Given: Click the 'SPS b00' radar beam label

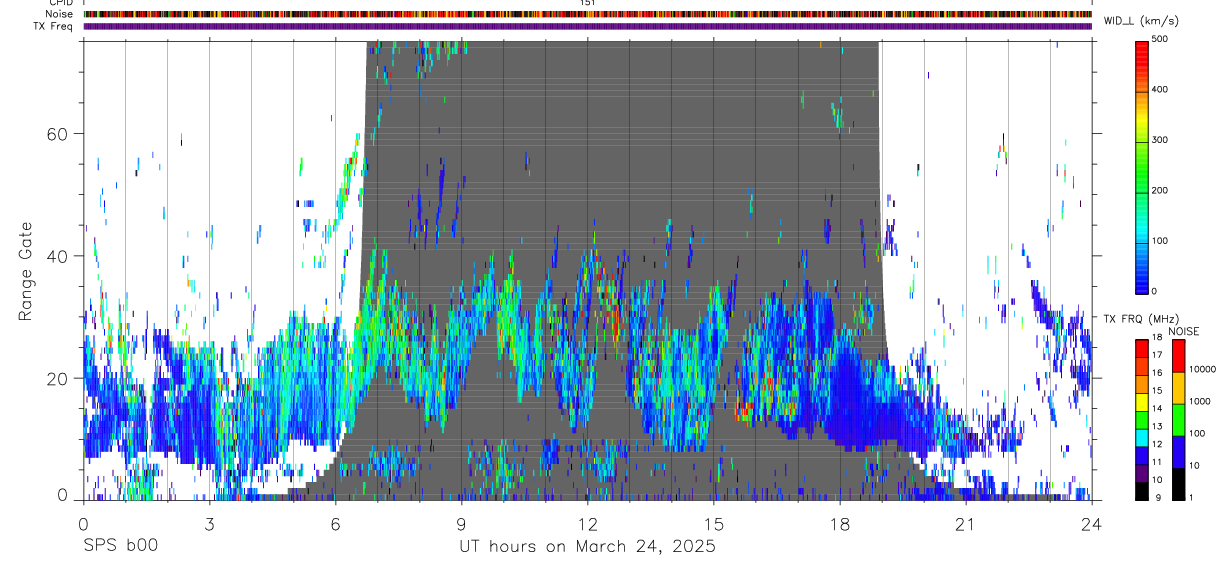Looking at the screenshot, I should point(120,546).
